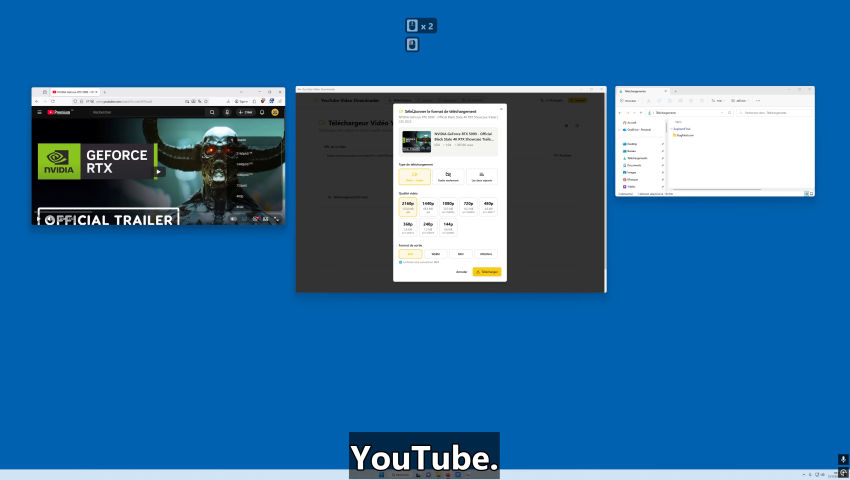Open Documents in Explorer sidebar

[x=633, y=165]
